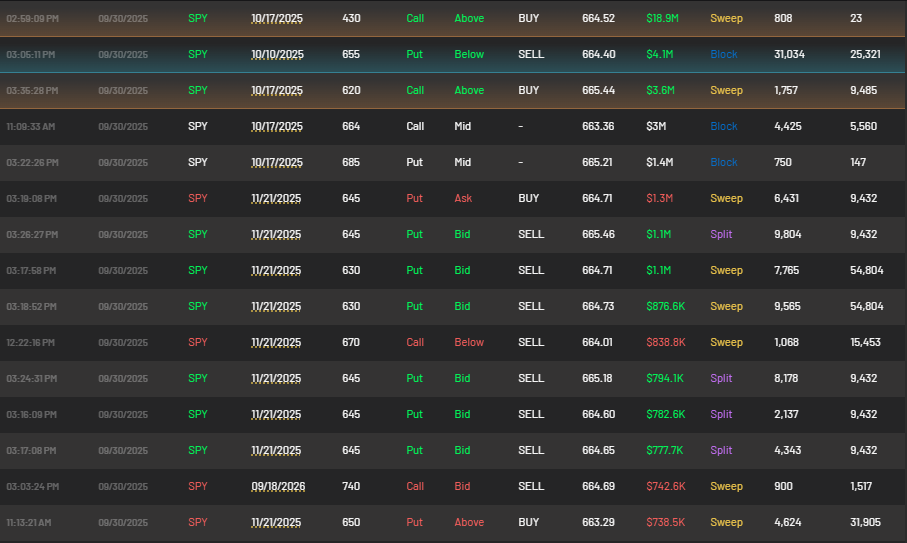907x543 pixels.
Task: Click volume value 4,343
Action: point(787,449)
